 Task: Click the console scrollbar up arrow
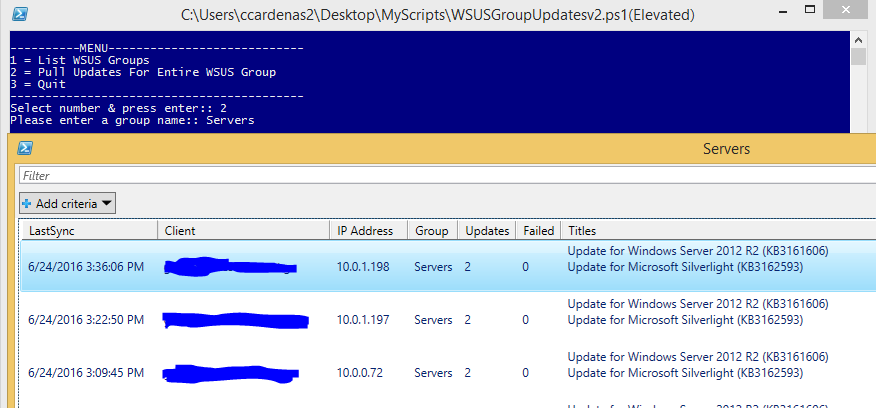coord(858,40)
